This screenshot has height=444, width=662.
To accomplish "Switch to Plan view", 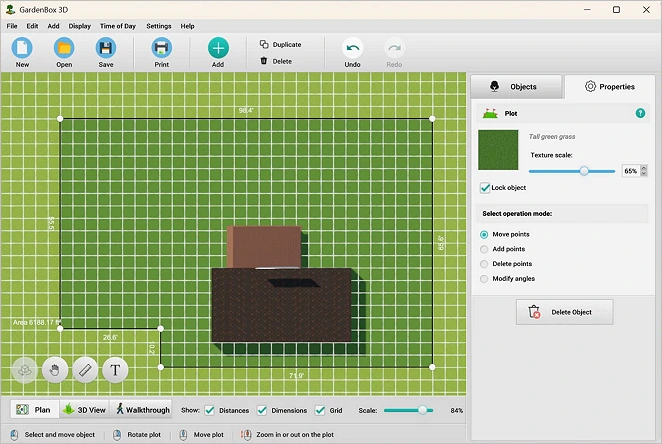I will pyautogui.click(x=35, y=410).
